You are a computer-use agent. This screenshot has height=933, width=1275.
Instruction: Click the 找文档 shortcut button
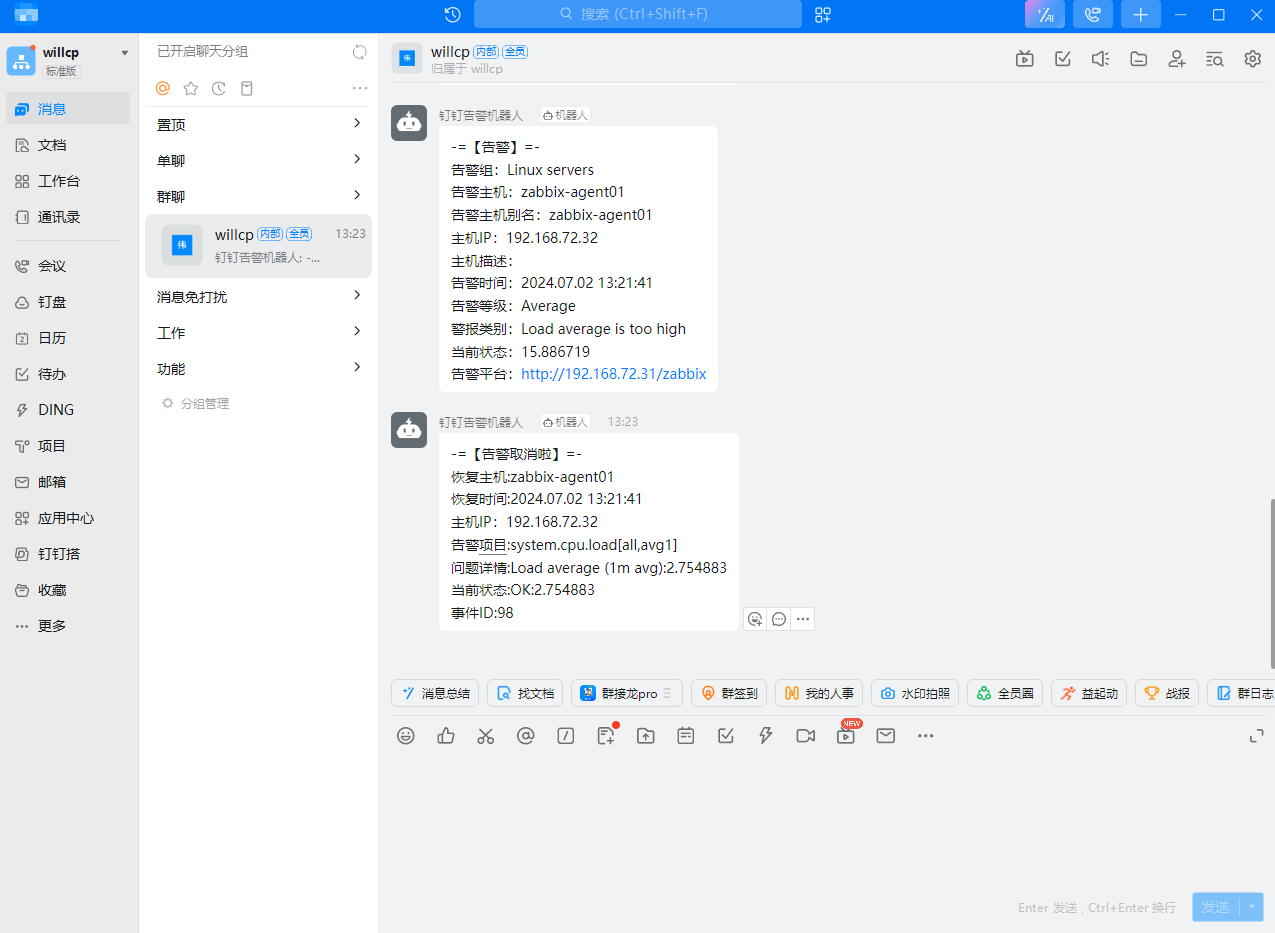[525, 693]
